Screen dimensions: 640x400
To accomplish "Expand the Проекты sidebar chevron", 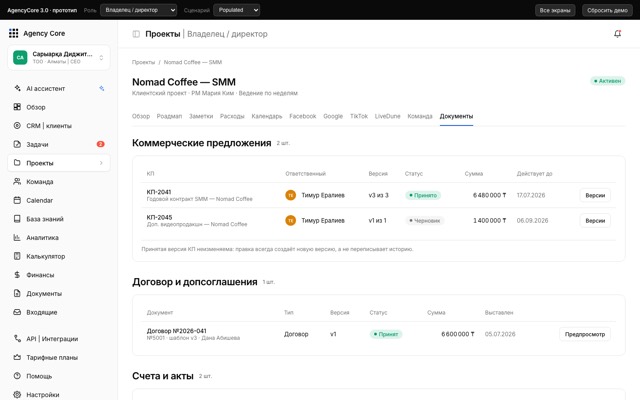I will point(101,163).
